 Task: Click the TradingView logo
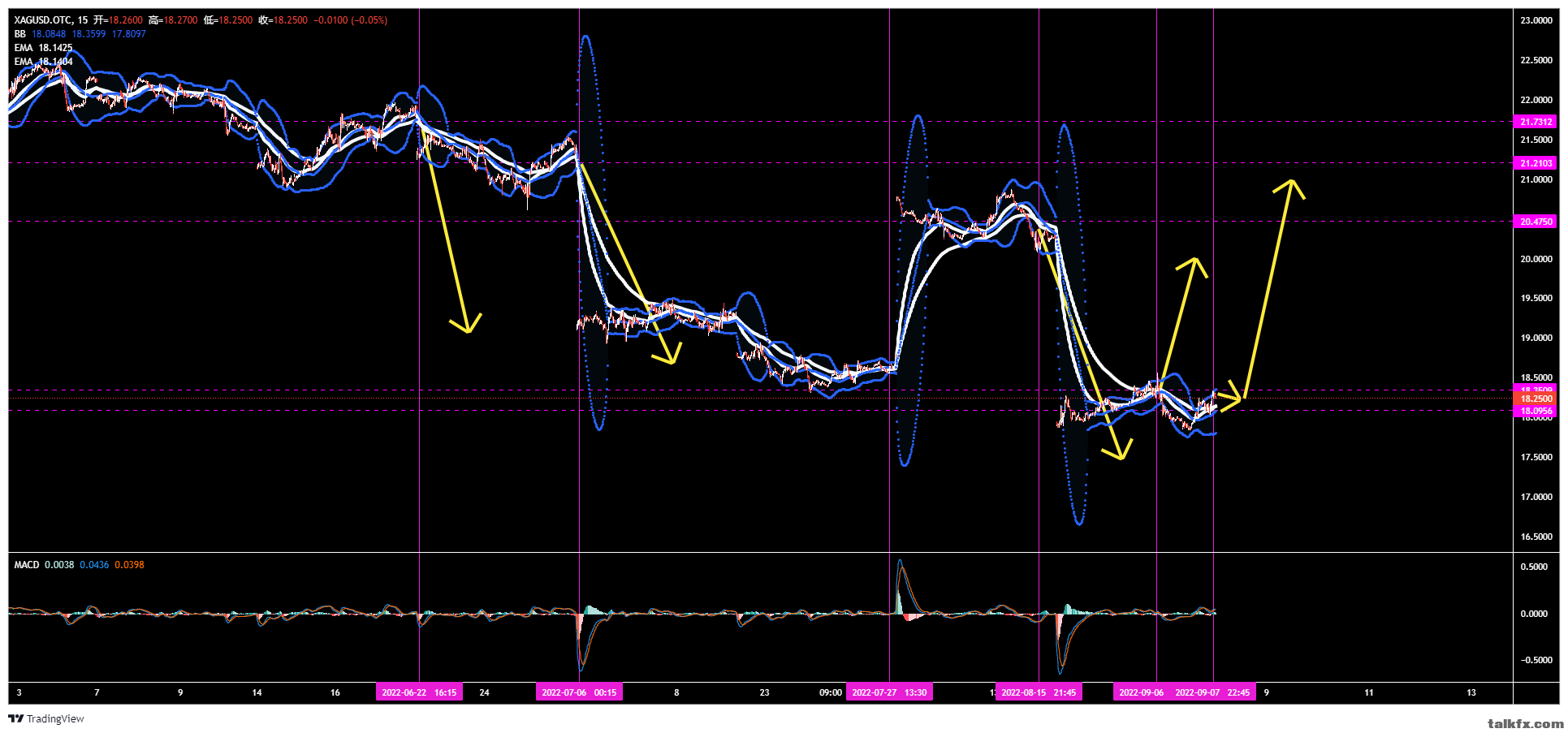point(46,718)
